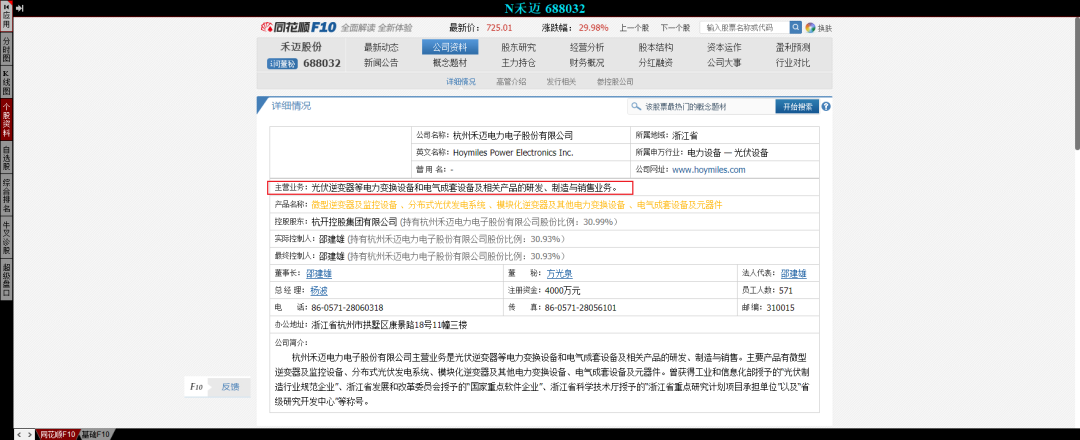Screen dimensions: 1080x440
Task: Click the blue 问董秘 badge
Action: coord(282,63)
